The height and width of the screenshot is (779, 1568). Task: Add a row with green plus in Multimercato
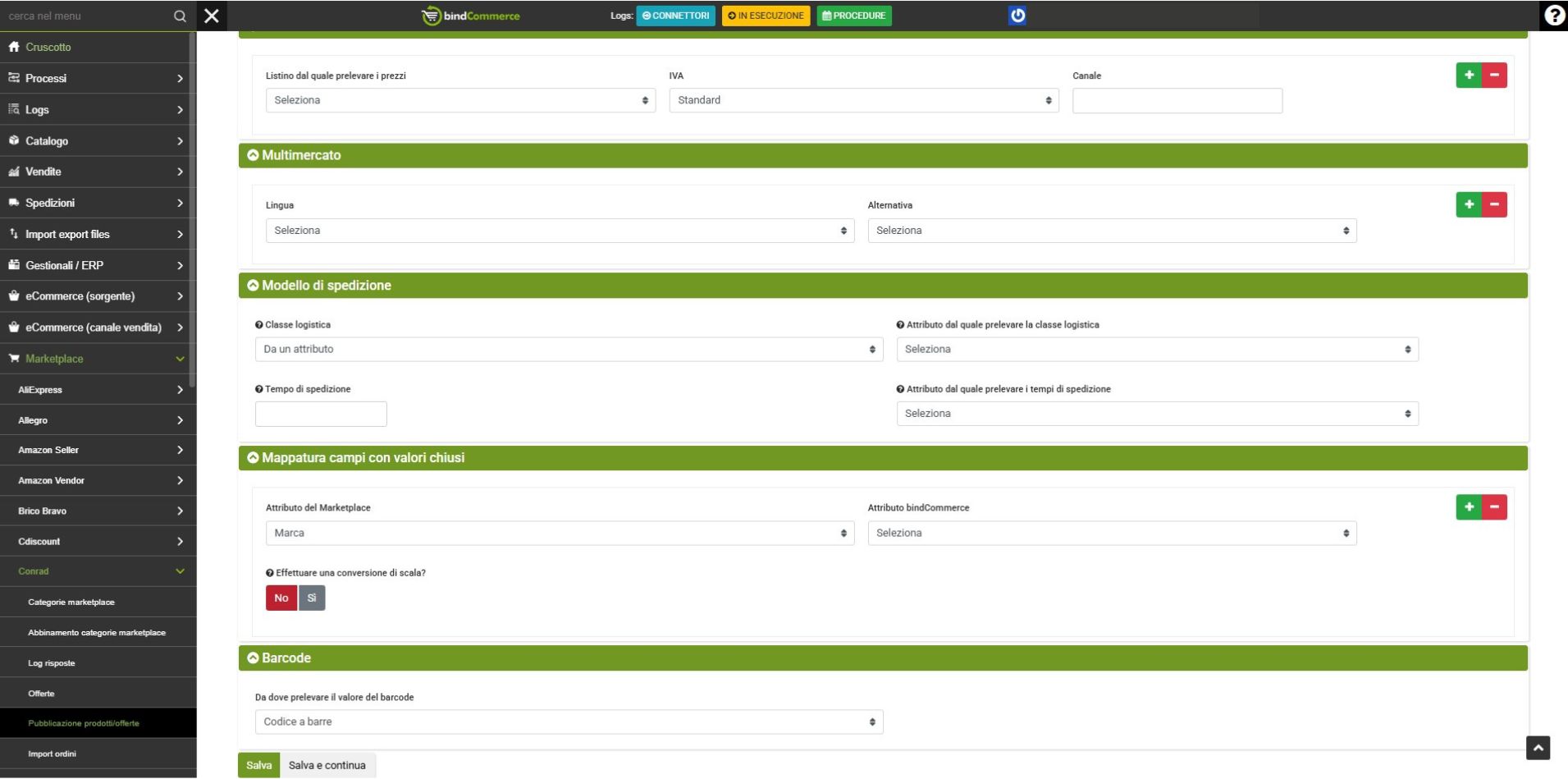[1468, 204]
